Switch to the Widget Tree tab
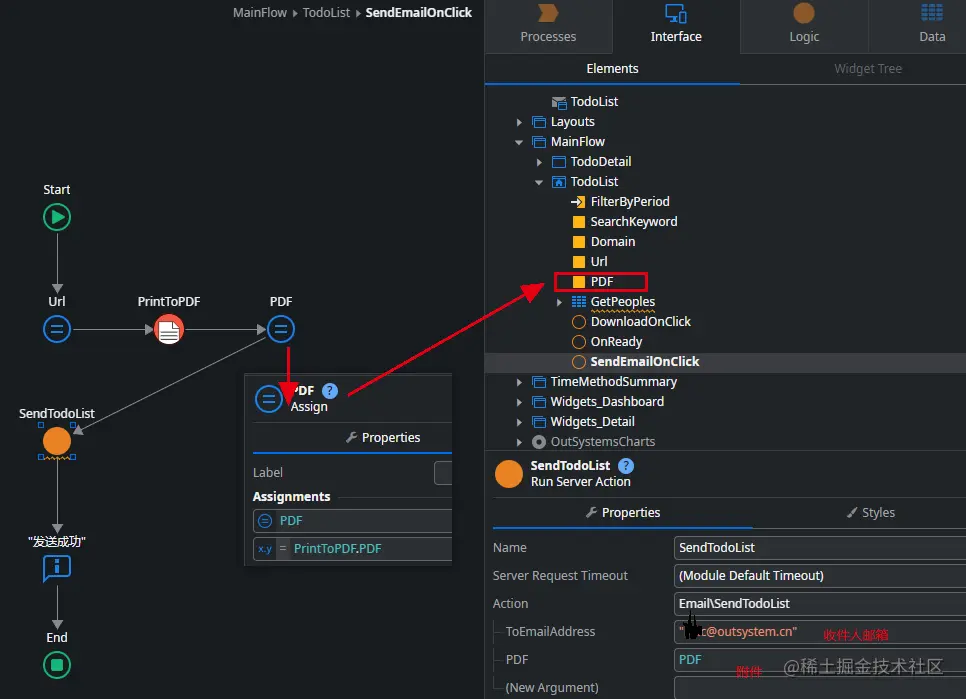Image resolution: width=966 pixels, height=699 pixels. click(x=867, y=69)
